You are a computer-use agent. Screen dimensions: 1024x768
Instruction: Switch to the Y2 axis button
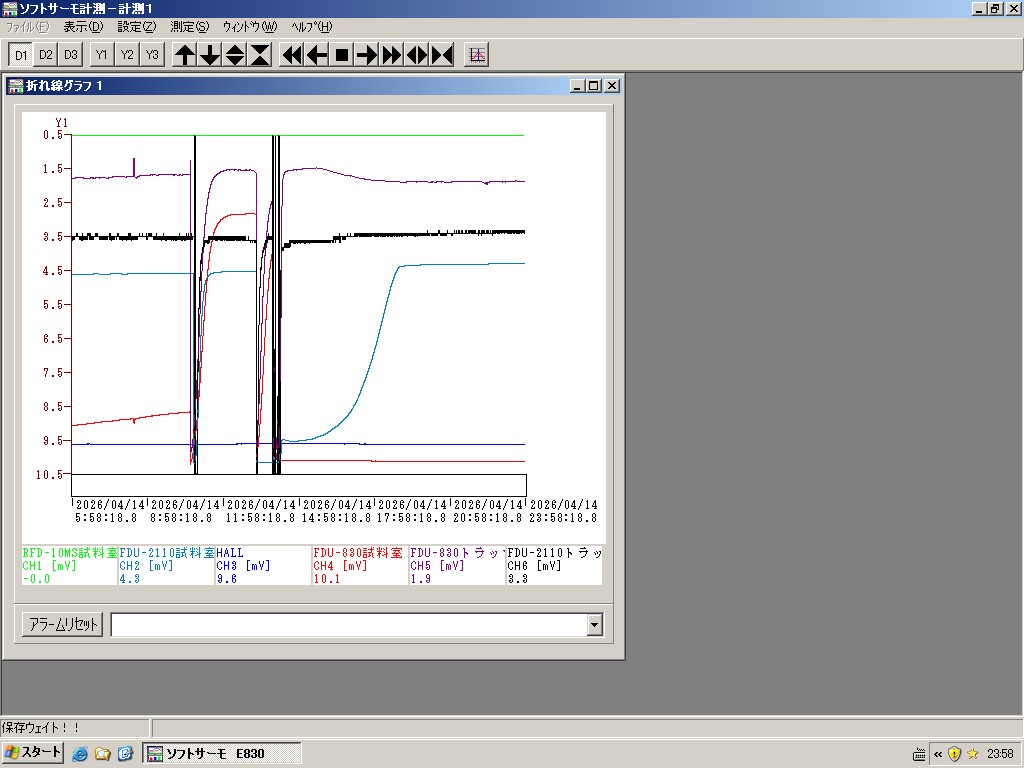127,55
